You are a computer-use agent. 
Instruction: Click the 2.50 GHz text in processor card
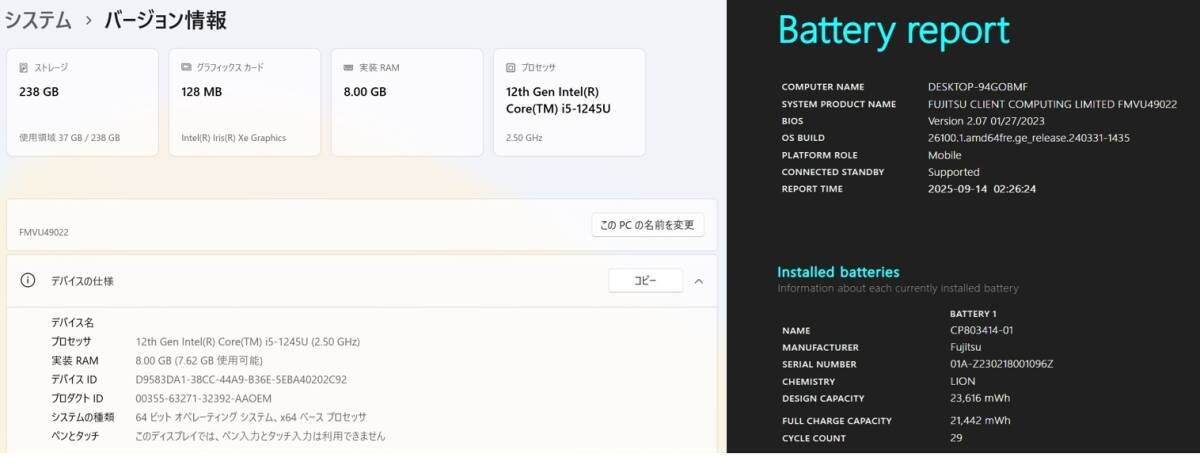tap(524, 138)
